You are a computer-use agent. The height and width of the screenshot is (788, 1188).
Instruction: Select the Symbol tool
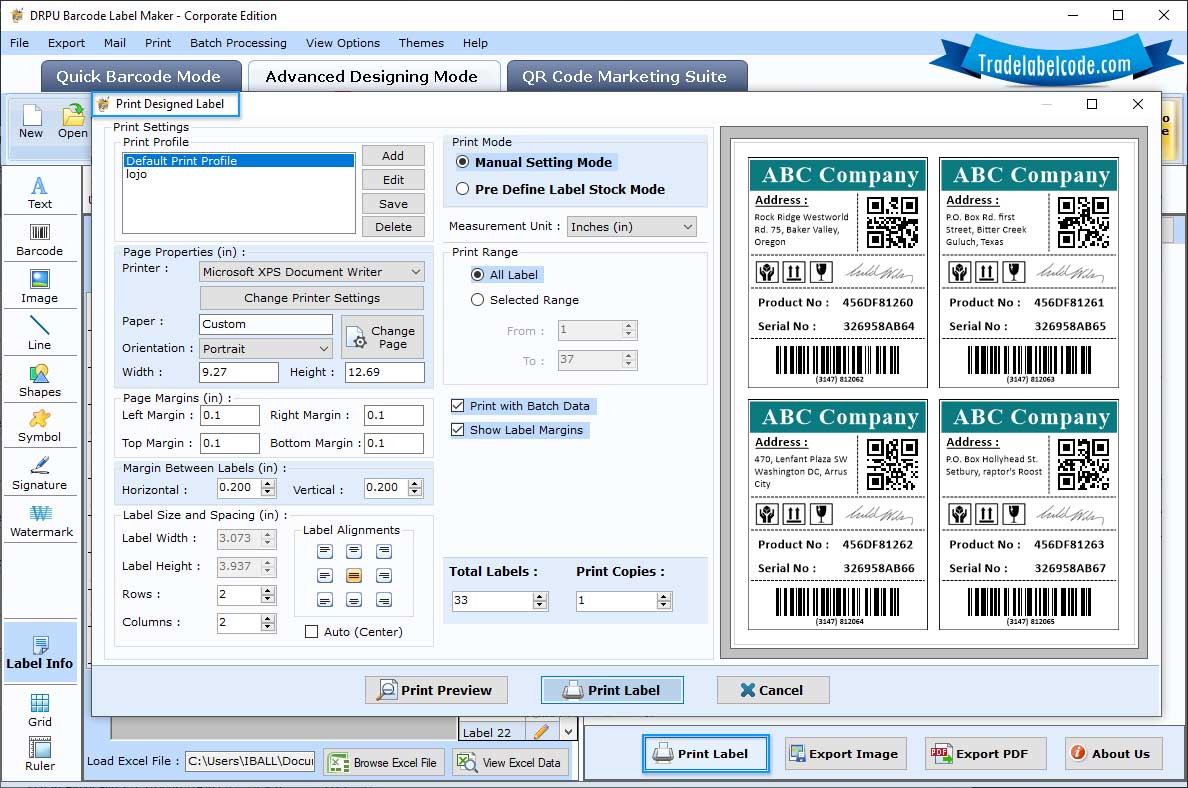(x=39, y=426)
